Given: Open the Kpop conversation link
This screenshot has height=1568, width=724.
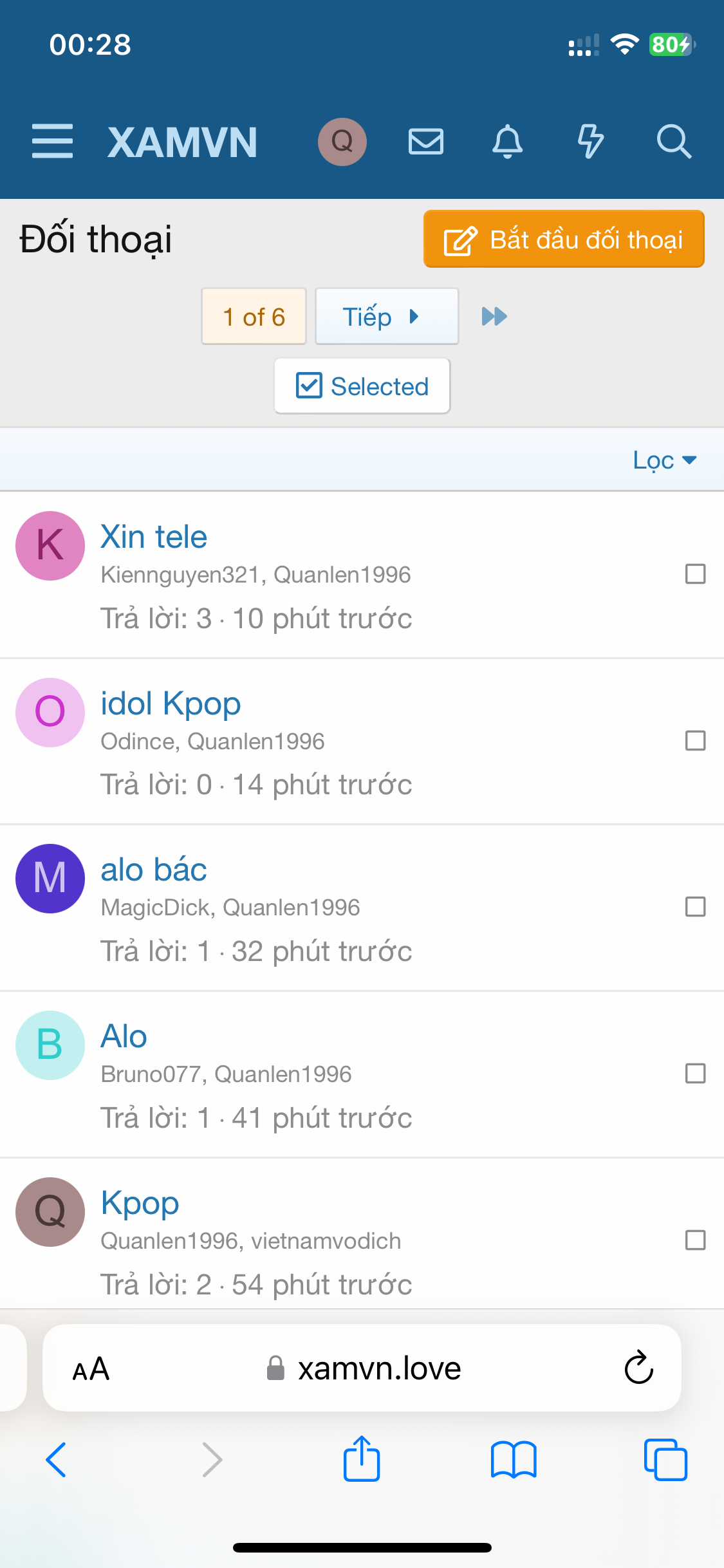Looking at the screenshot, I should (x=140, y=1203).
